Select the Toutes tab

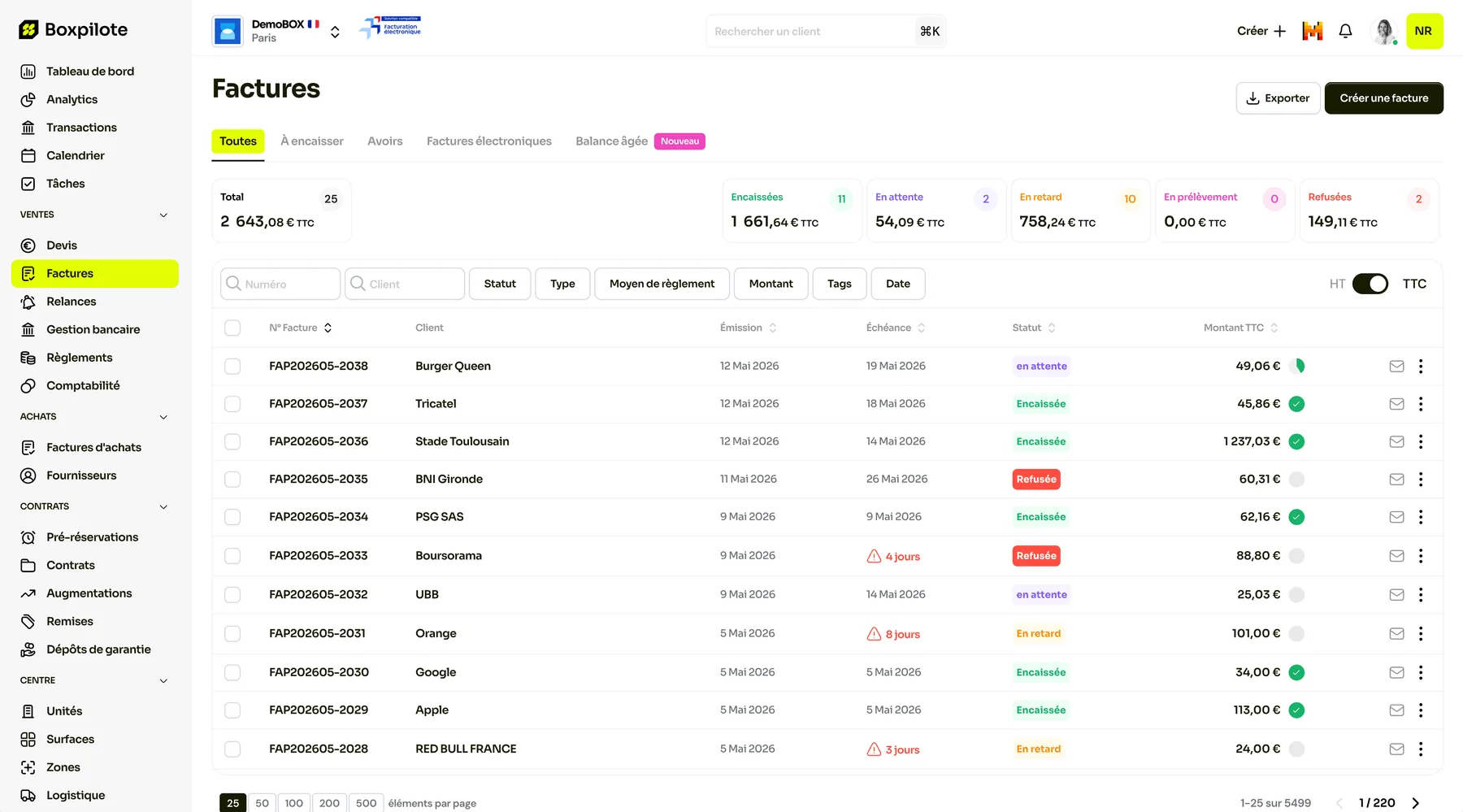(x=238, y=141)
